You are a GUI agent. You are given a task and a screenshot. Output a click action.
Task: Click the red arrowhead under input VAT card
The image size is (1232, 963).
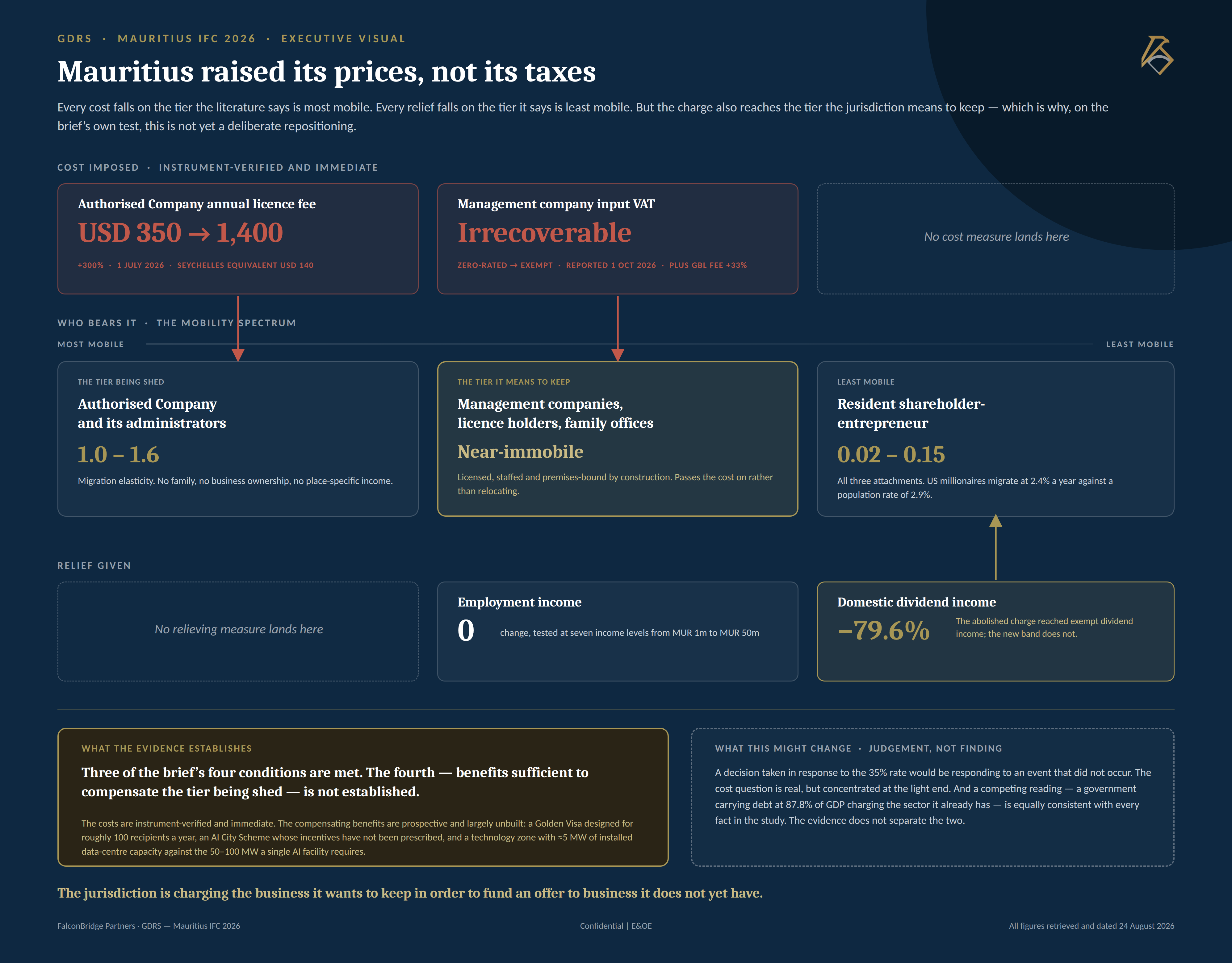[x=618, y=355]
